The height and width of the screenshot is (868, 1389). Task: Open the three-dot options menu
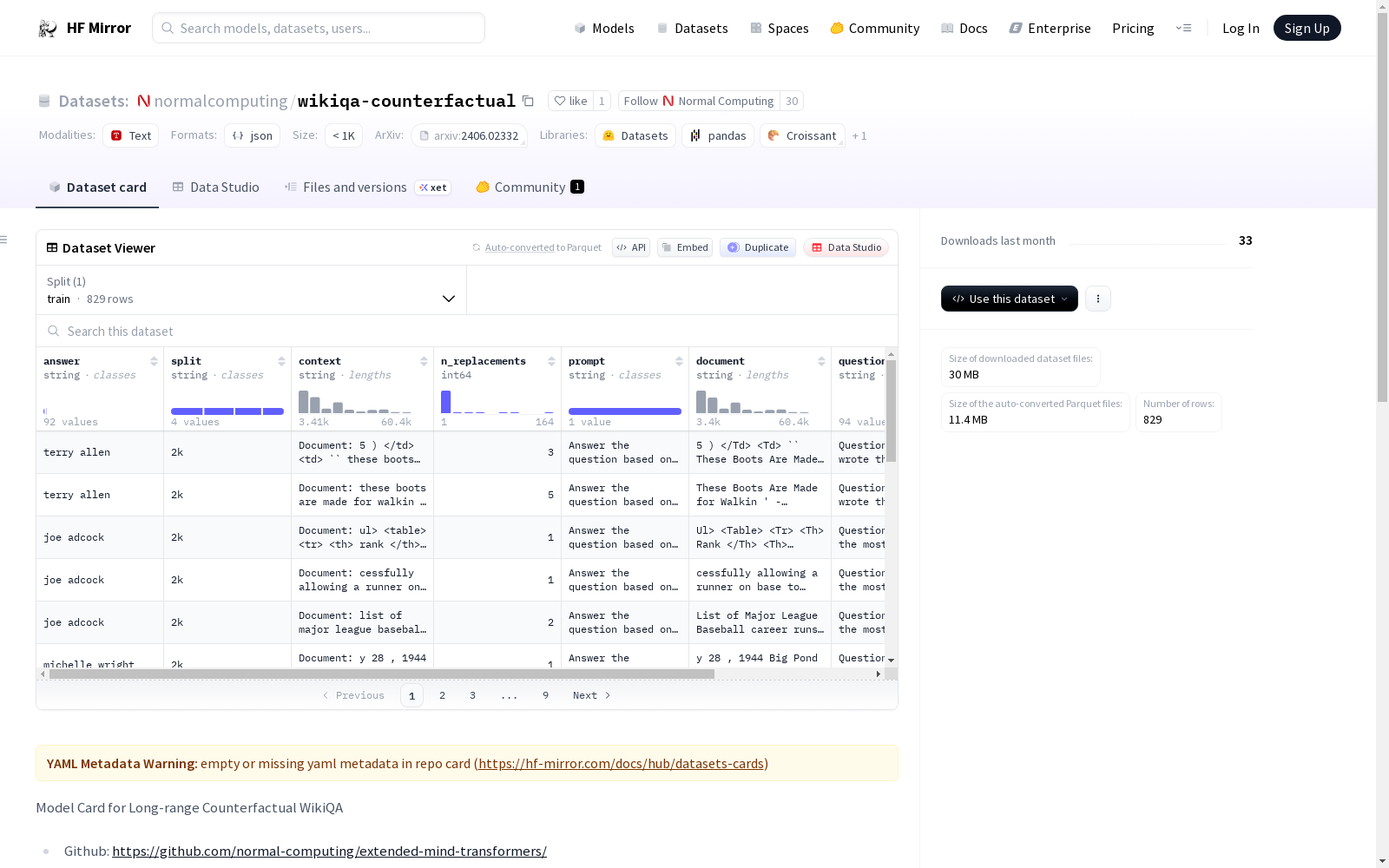1098,299
